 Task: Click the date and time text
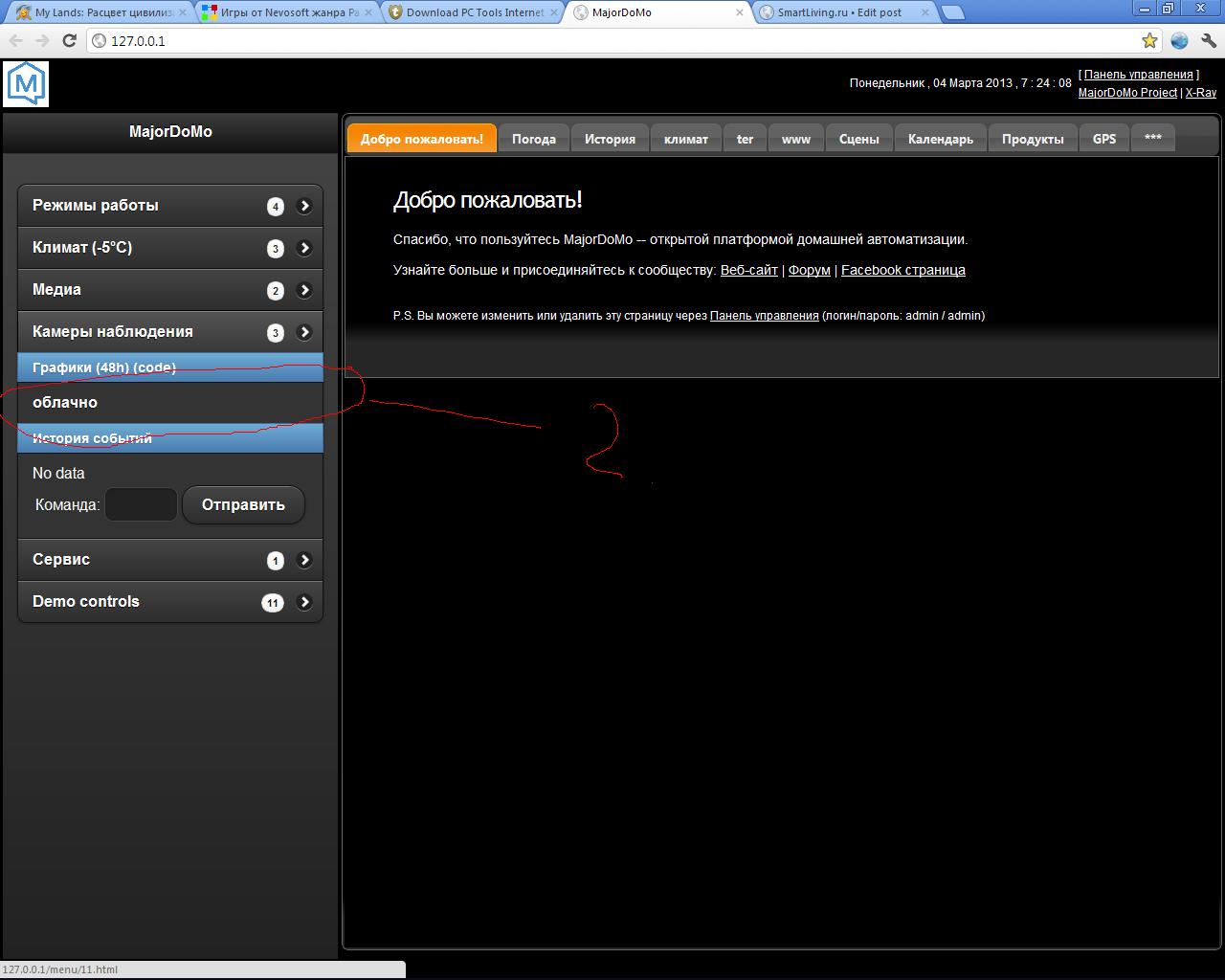point(961,83)
